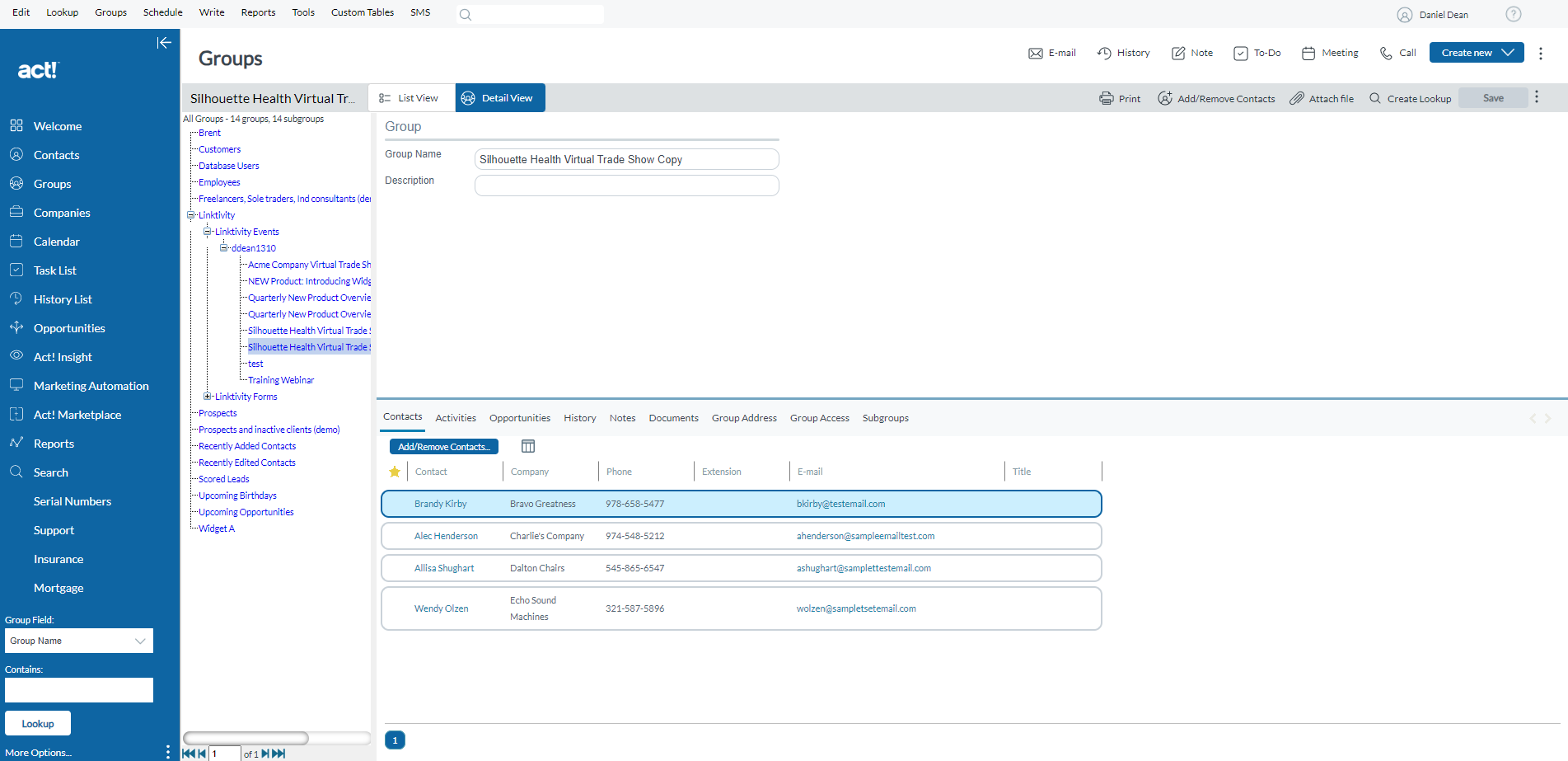
Task: Open the History List sidebar icon
Action: (16, 298)
